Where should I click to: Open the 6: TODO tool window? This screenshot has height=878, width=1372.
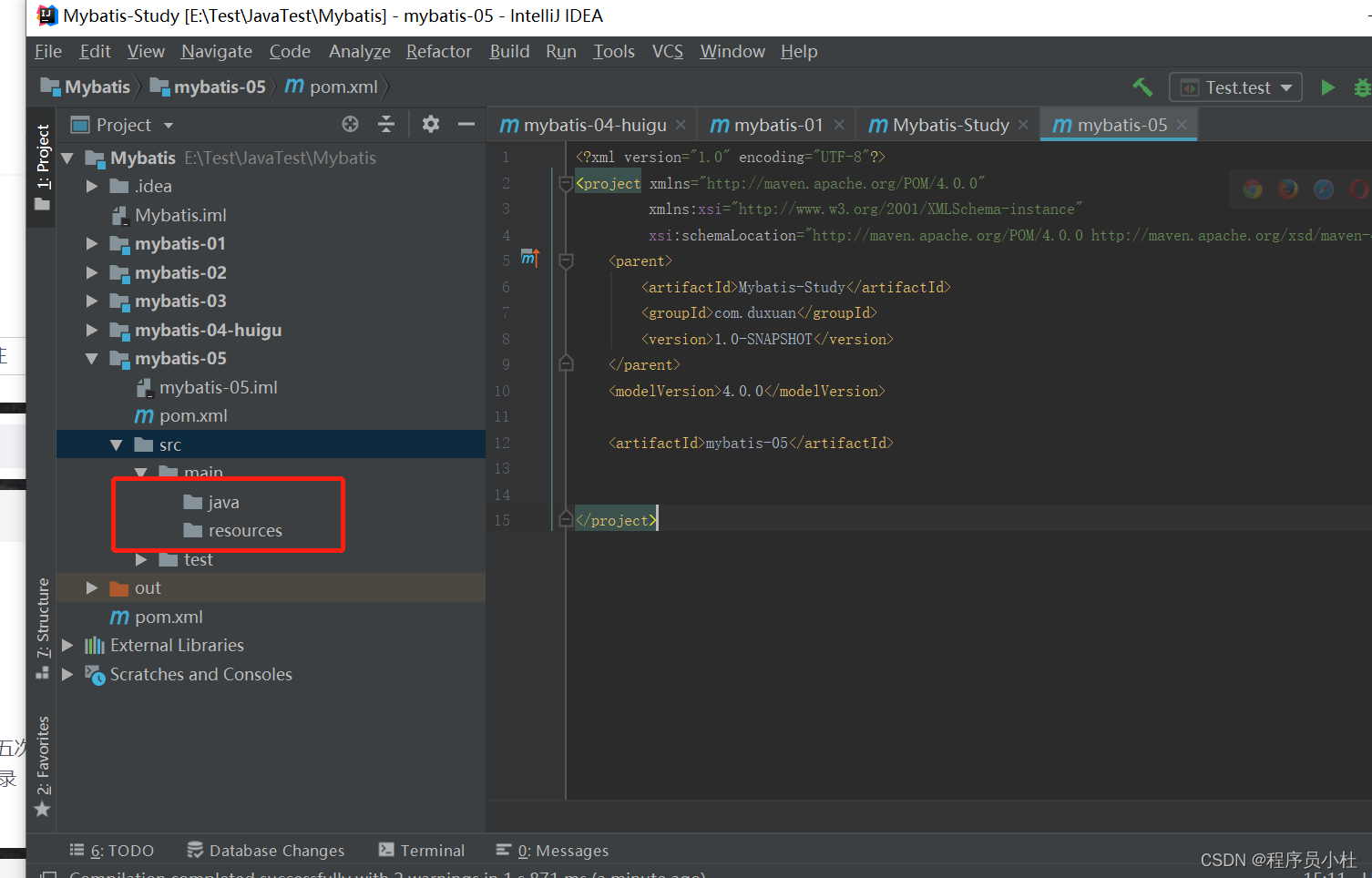(x=112, y=850)
